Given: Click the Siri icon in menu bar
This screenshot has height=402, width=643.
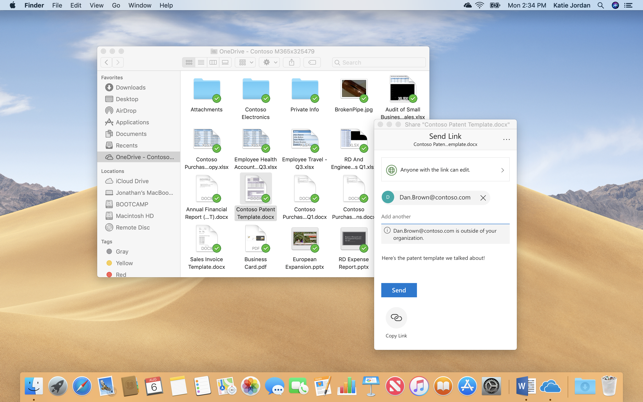Looking at the screenshot, I should click(x=615, y=5).
